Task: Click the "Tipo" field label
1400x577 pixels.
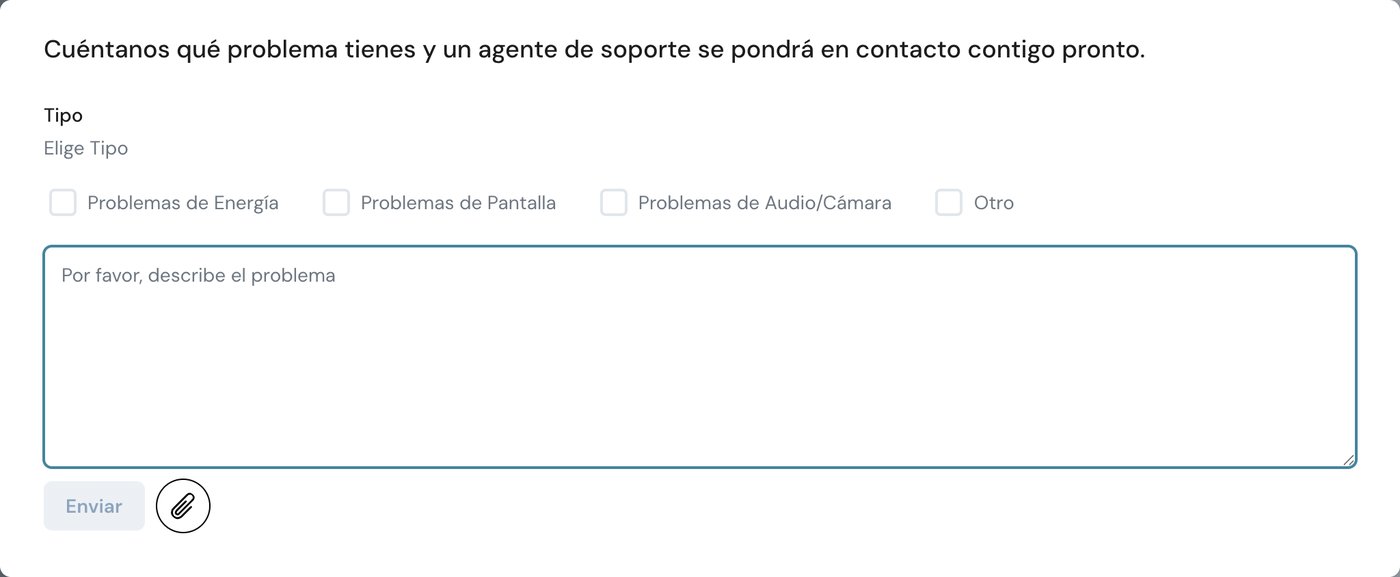Action: pos(63,116)
